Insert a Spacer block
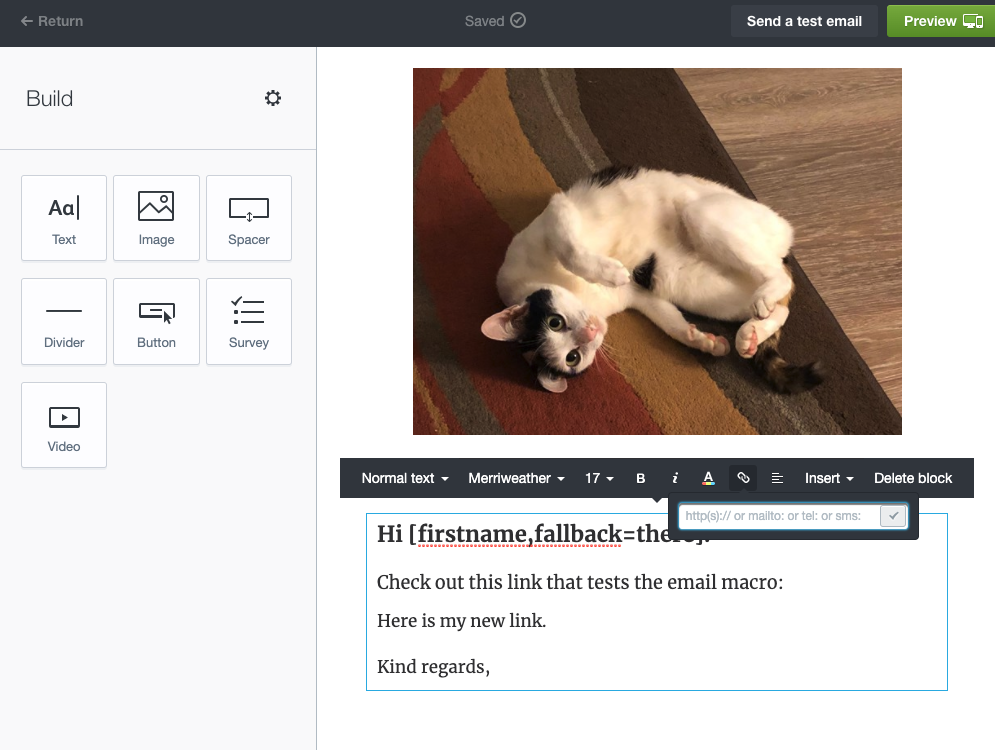This screenshot has height=750, width=995. pyautogui.click(x=249, y=218)
